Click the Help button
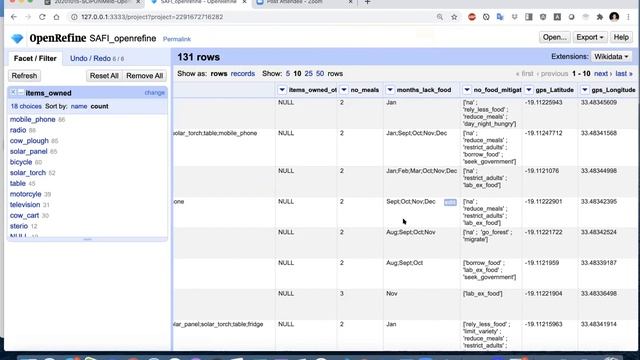Viewport: 640px width, 360px height. [x=621, y=37]
